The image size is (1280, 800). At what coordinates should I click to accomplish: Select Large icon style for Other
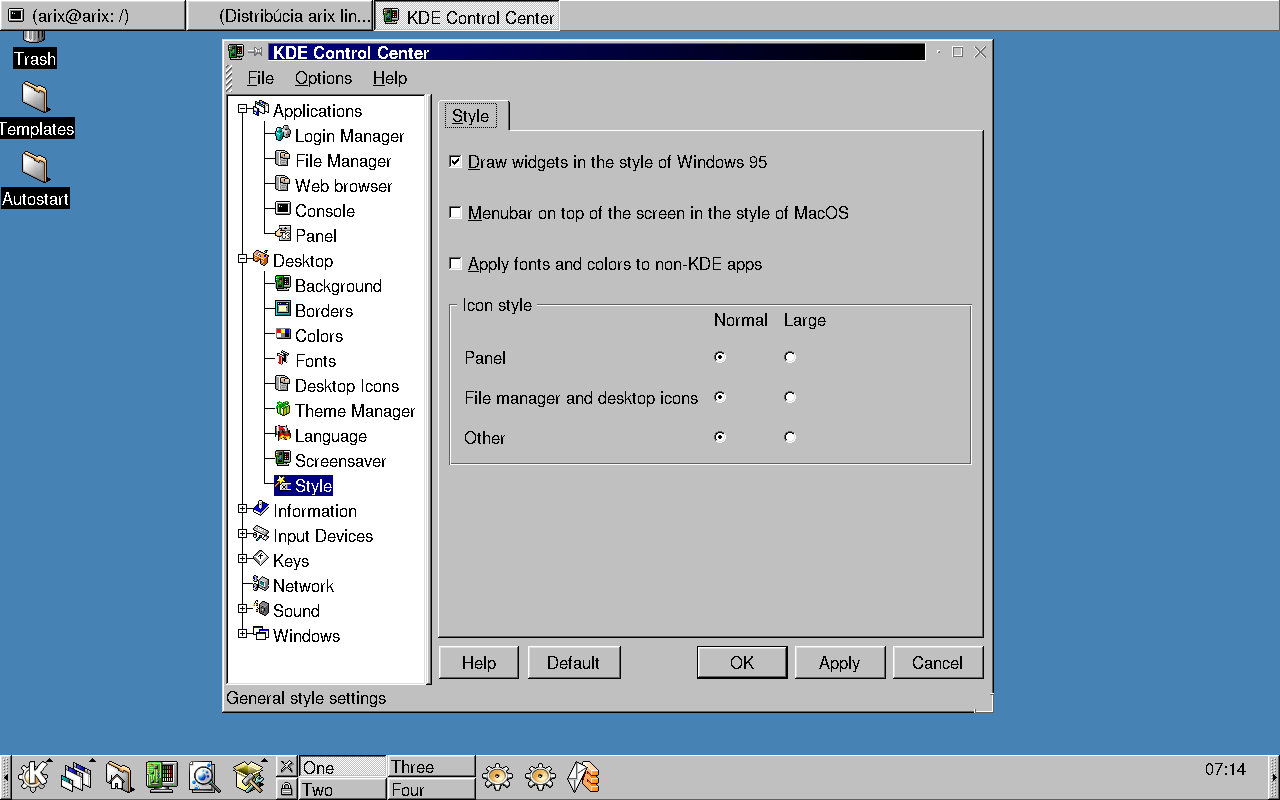coord(790,437)
